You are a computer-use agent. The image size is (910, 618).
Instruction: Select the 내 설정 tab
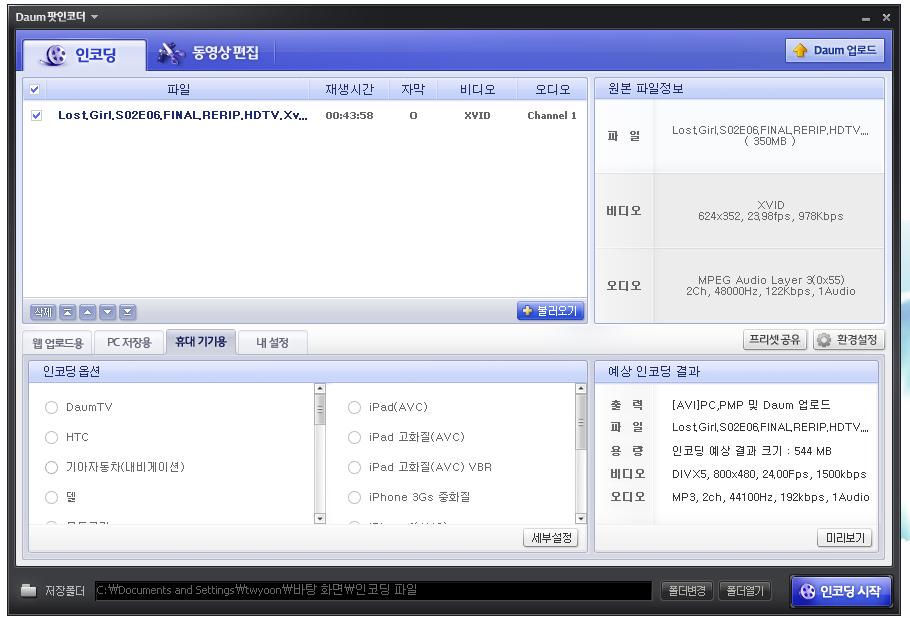tap(272, 342)
